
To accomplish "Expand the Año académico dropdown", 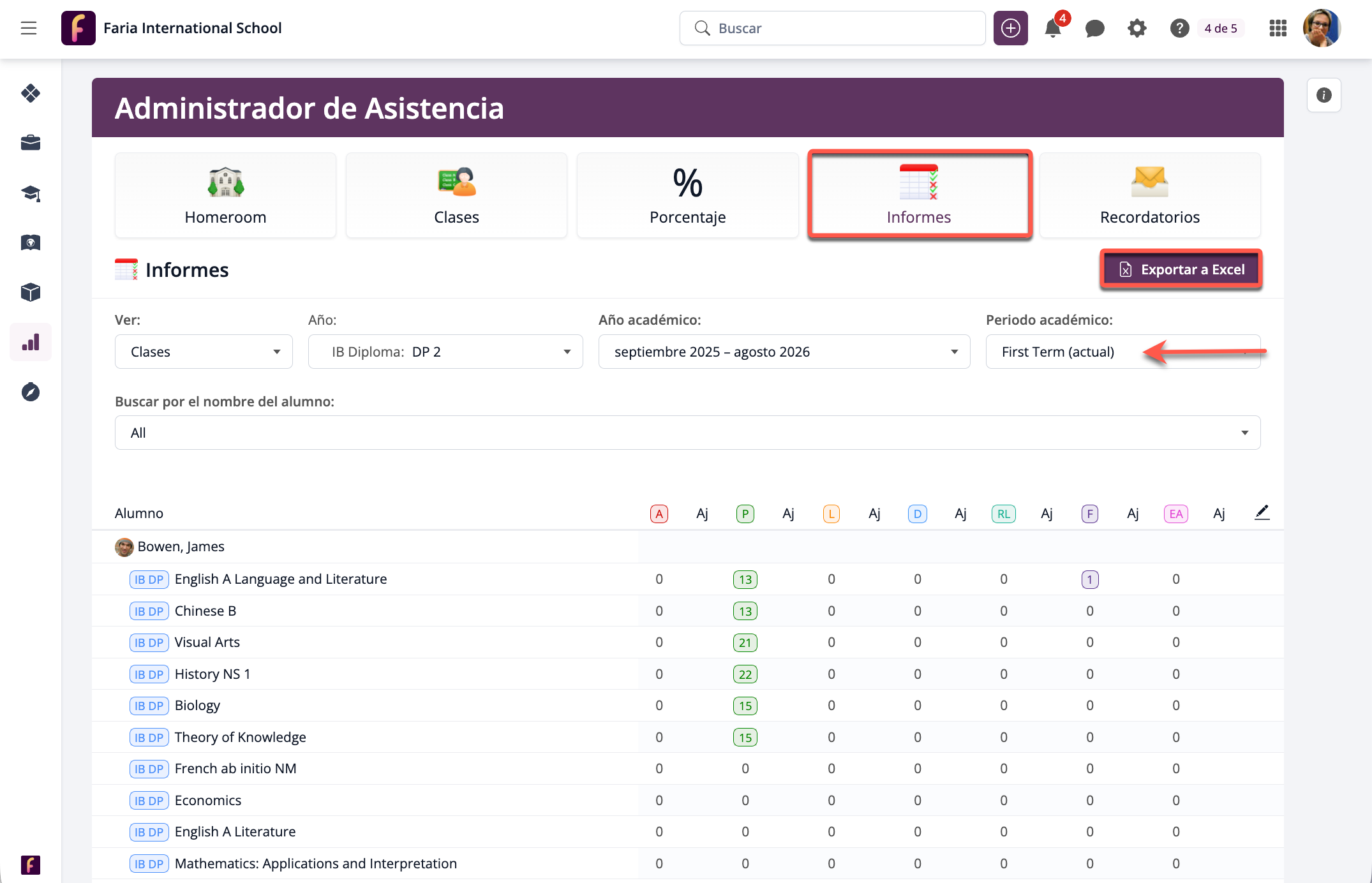I will tap(784, 352).
